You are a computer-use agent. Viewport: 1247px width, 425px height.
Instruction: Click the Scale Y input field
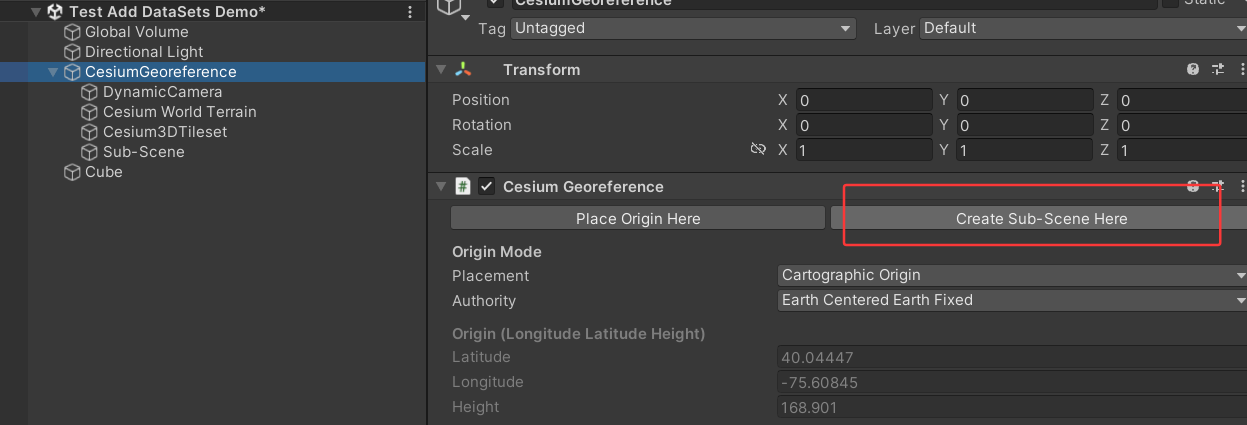(1025, 150)
